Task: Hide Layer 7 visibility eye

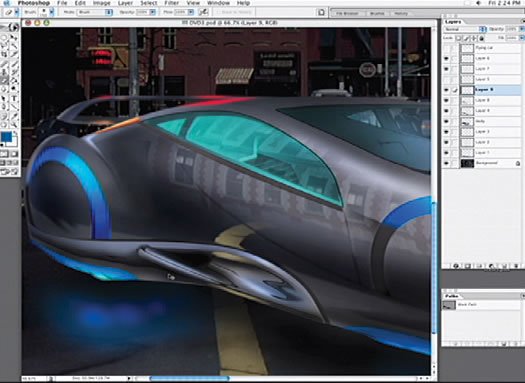Action: click(x=446, y=69)
